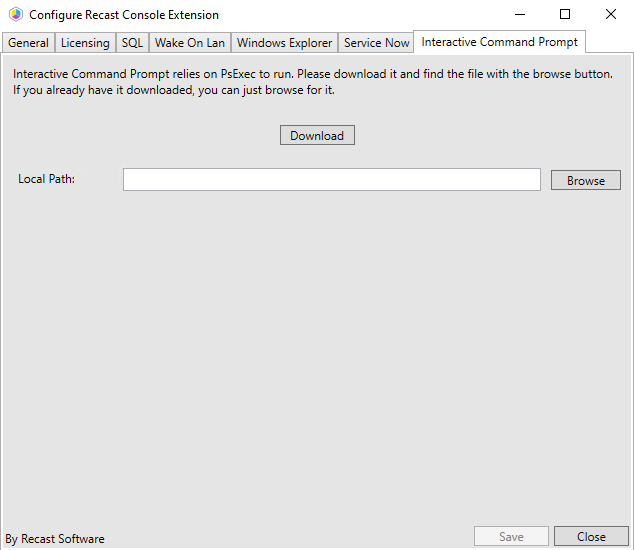Click the Download button for PsExec

pos(317,135)
